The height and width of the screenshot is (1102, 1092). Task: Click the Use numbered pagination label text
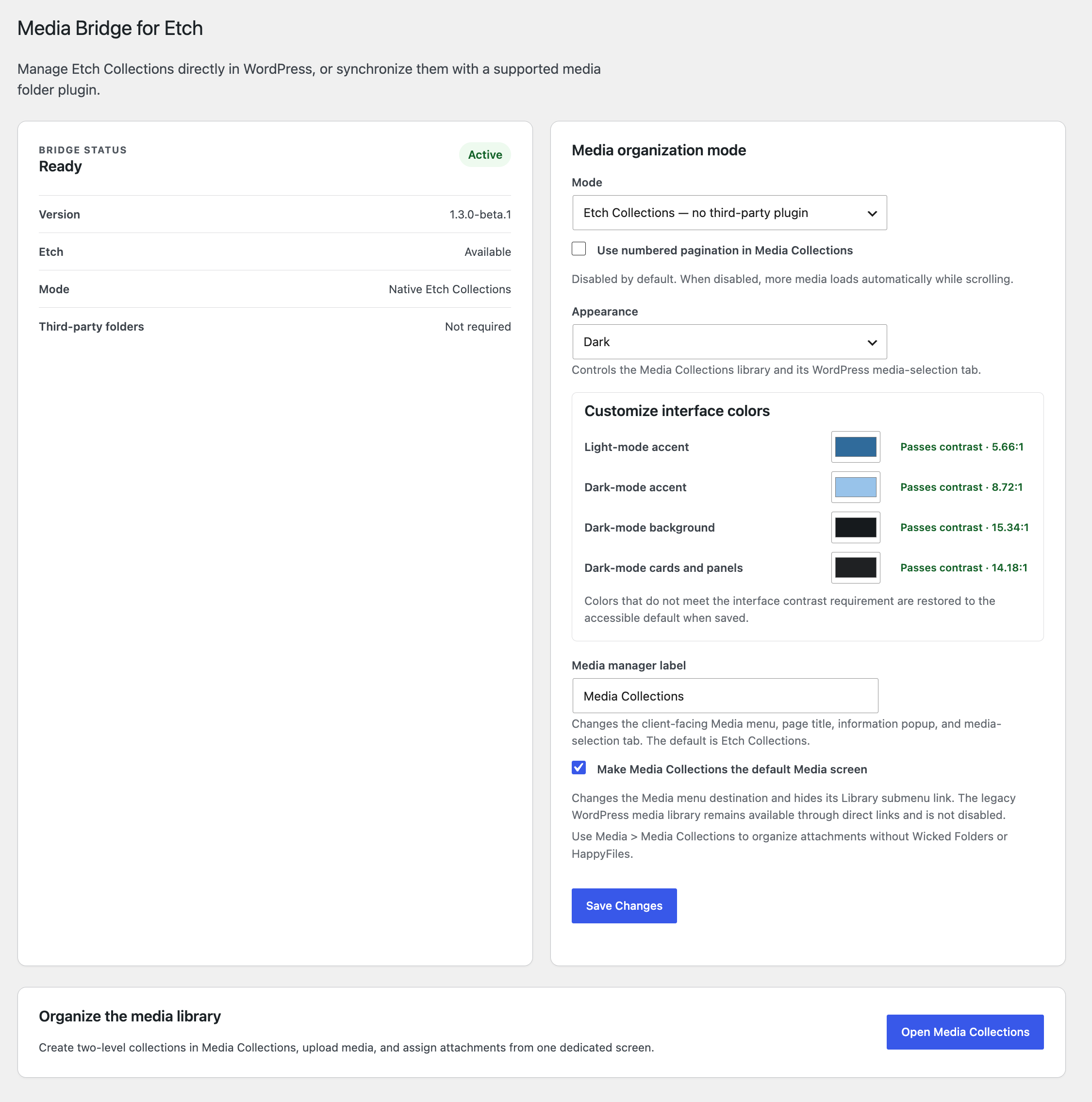pyautogui.click(x=725, y=250)
